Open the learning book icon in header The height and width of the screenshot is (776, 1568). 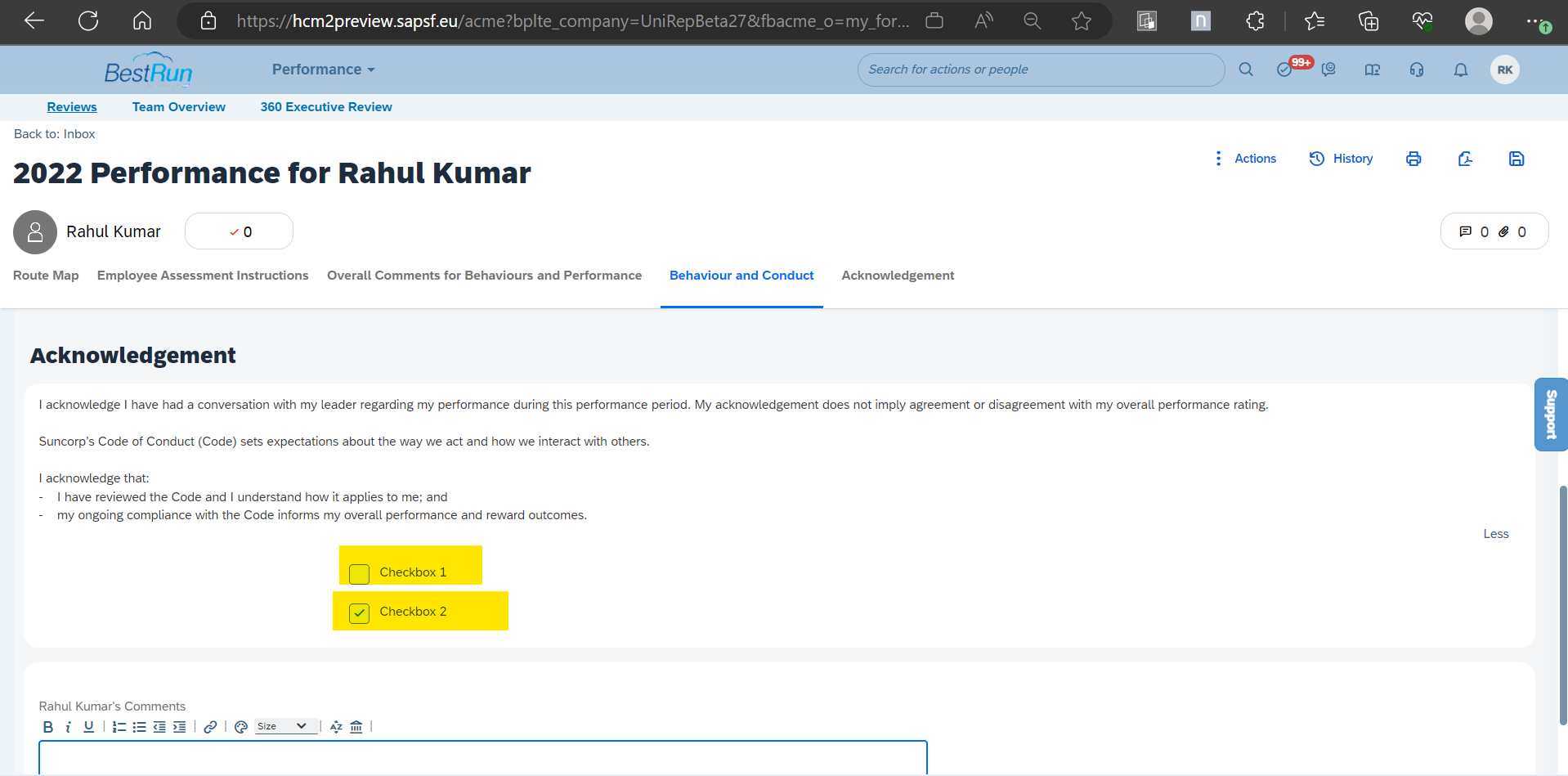coord(1373,70)
